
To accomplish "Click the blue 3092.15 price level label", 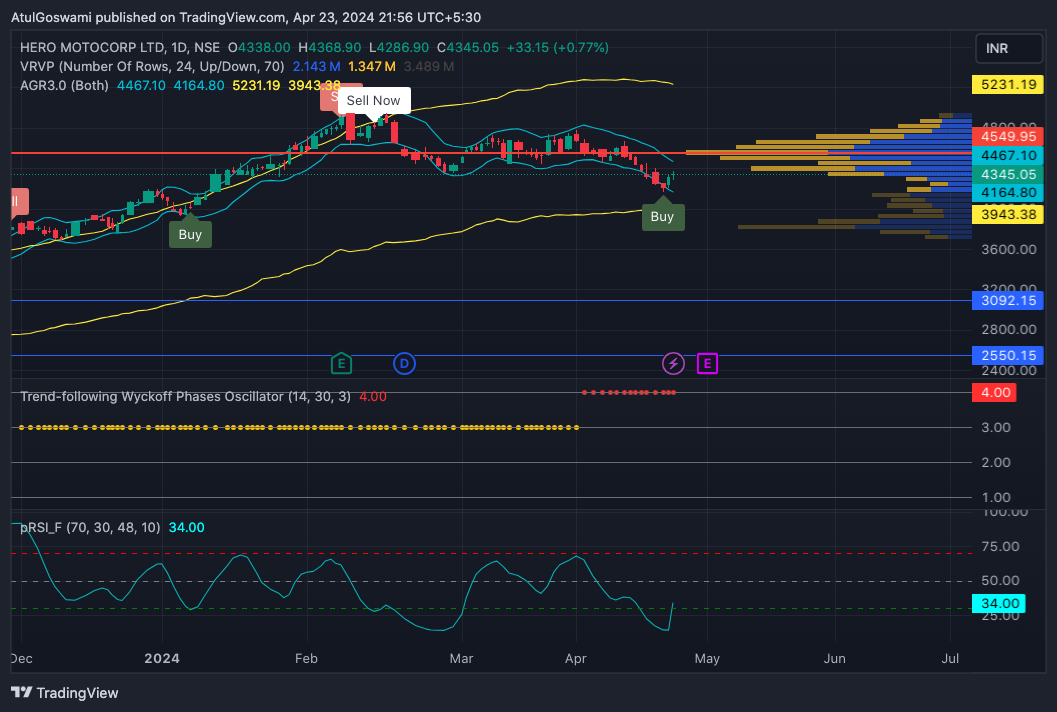I will coord(1008,300).
